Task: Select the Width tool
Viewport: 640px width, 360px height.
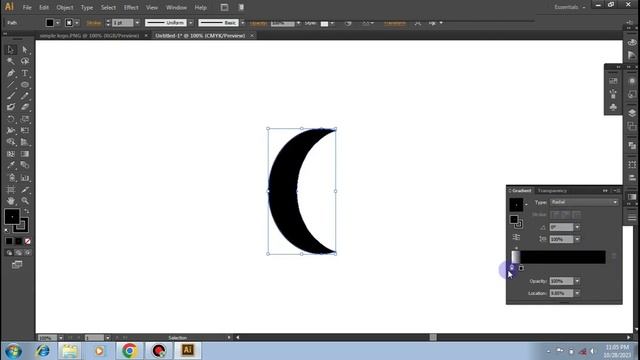Action: pyautogui.click(x=11, y=131)
